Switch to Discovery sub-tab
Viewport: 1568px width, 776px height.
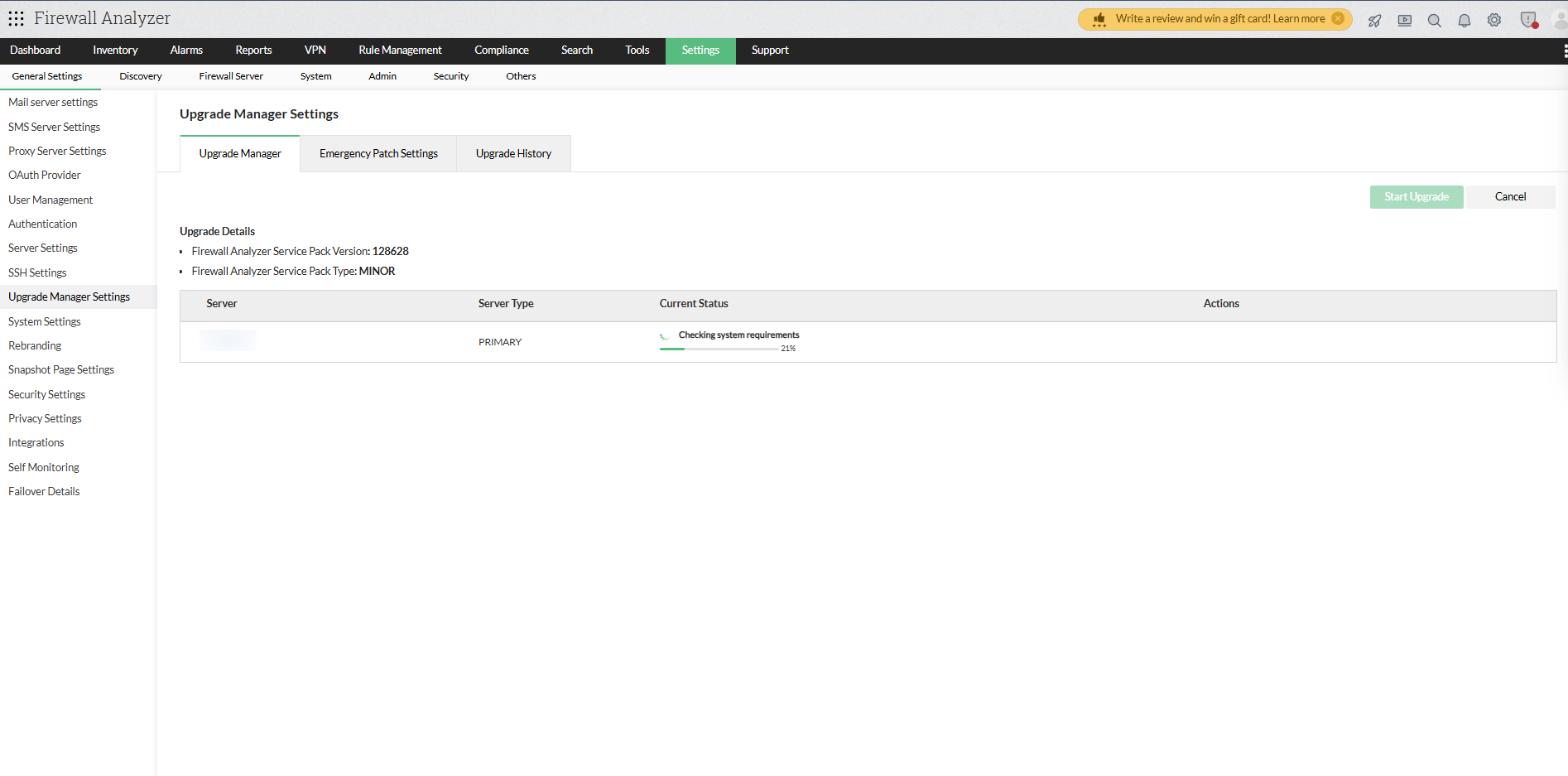coord(141,76)
